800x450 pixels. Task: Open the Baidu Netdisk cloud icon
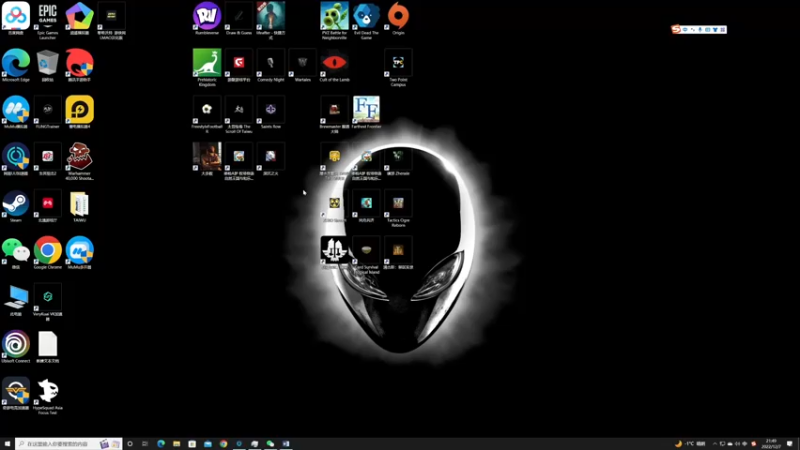tap(16, 18)
